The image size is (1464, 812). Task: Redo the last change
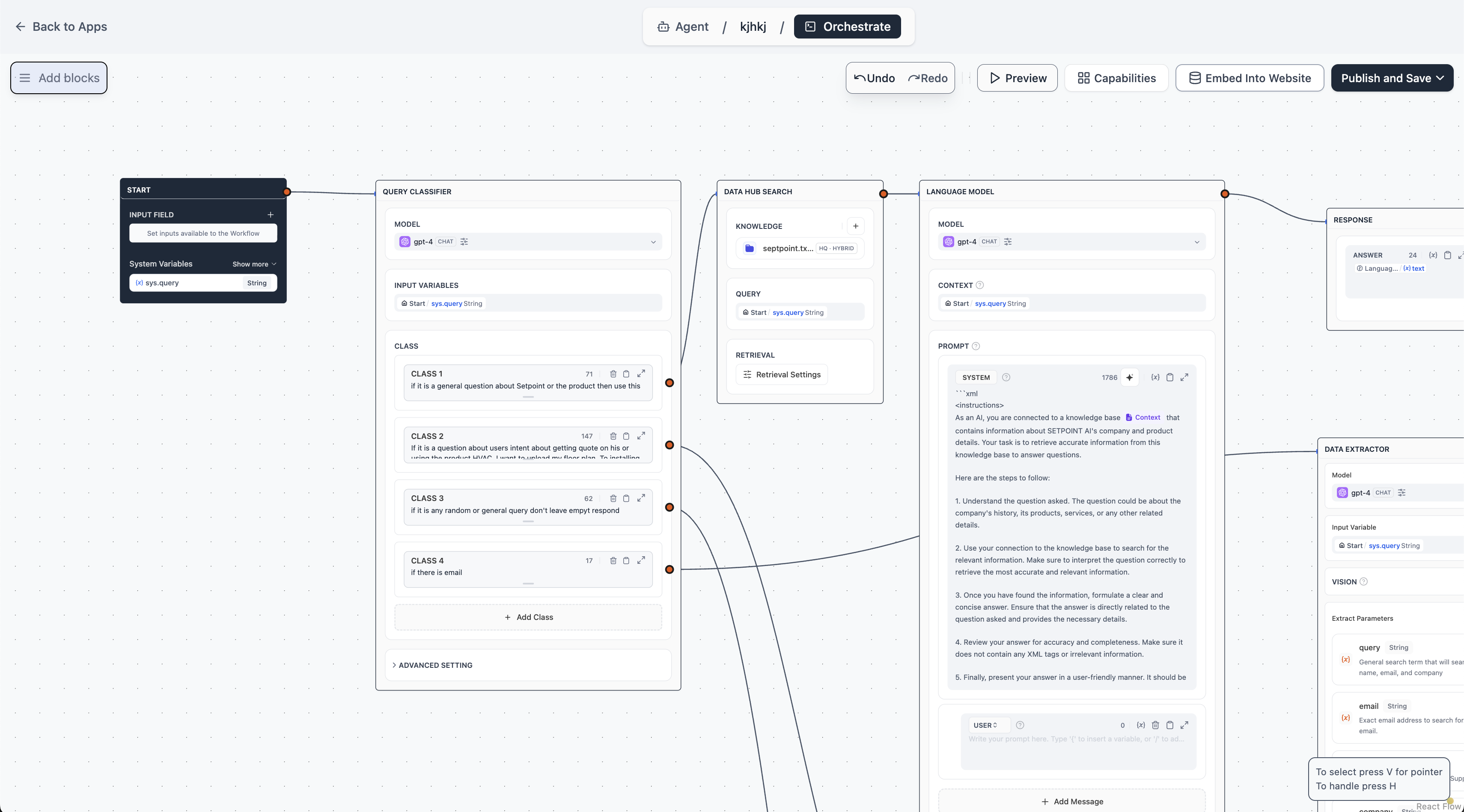tap(928, 78)
